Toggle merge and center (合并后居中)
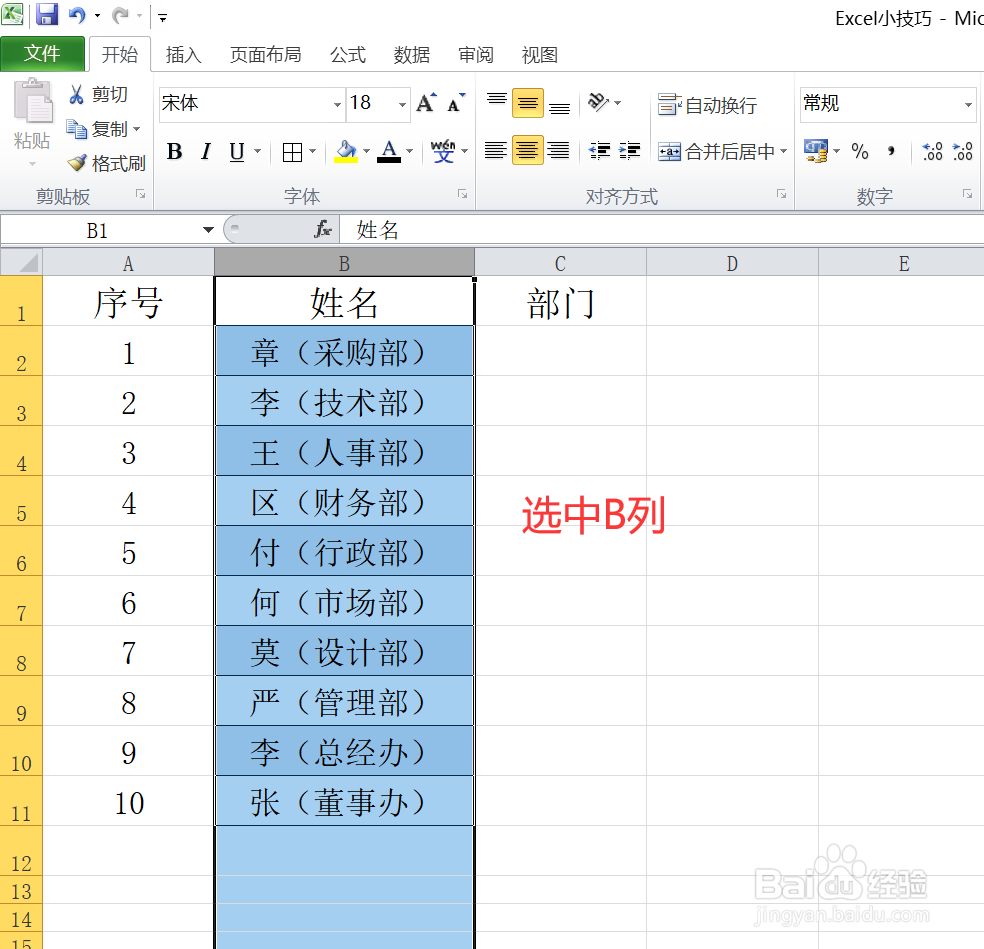Screen dimensions: 984x949 point(713,151)
